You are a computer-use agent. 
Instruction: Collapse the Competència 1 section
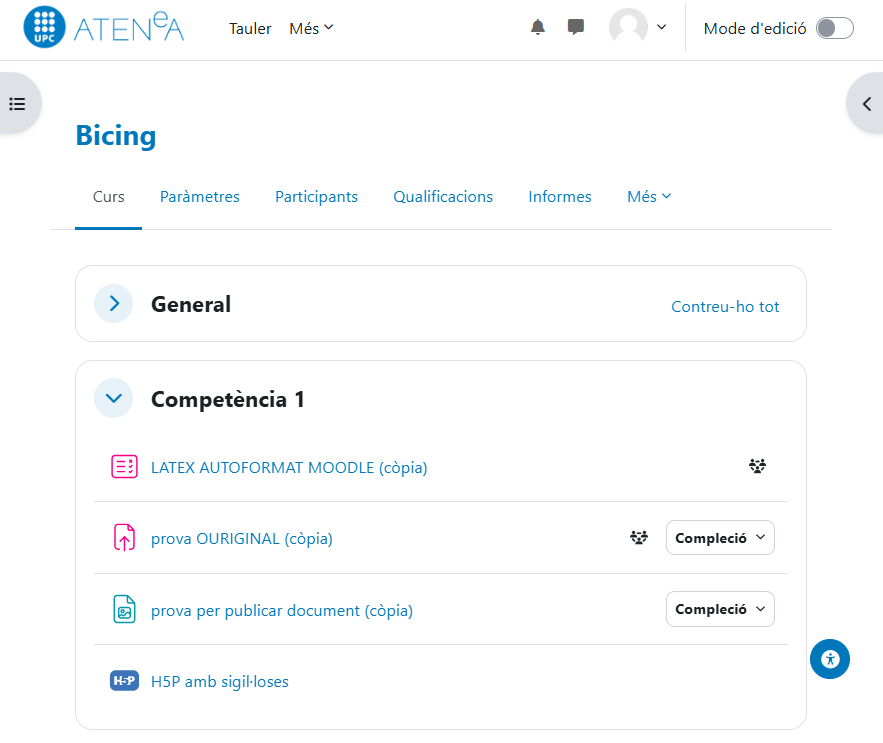[114, 398]
